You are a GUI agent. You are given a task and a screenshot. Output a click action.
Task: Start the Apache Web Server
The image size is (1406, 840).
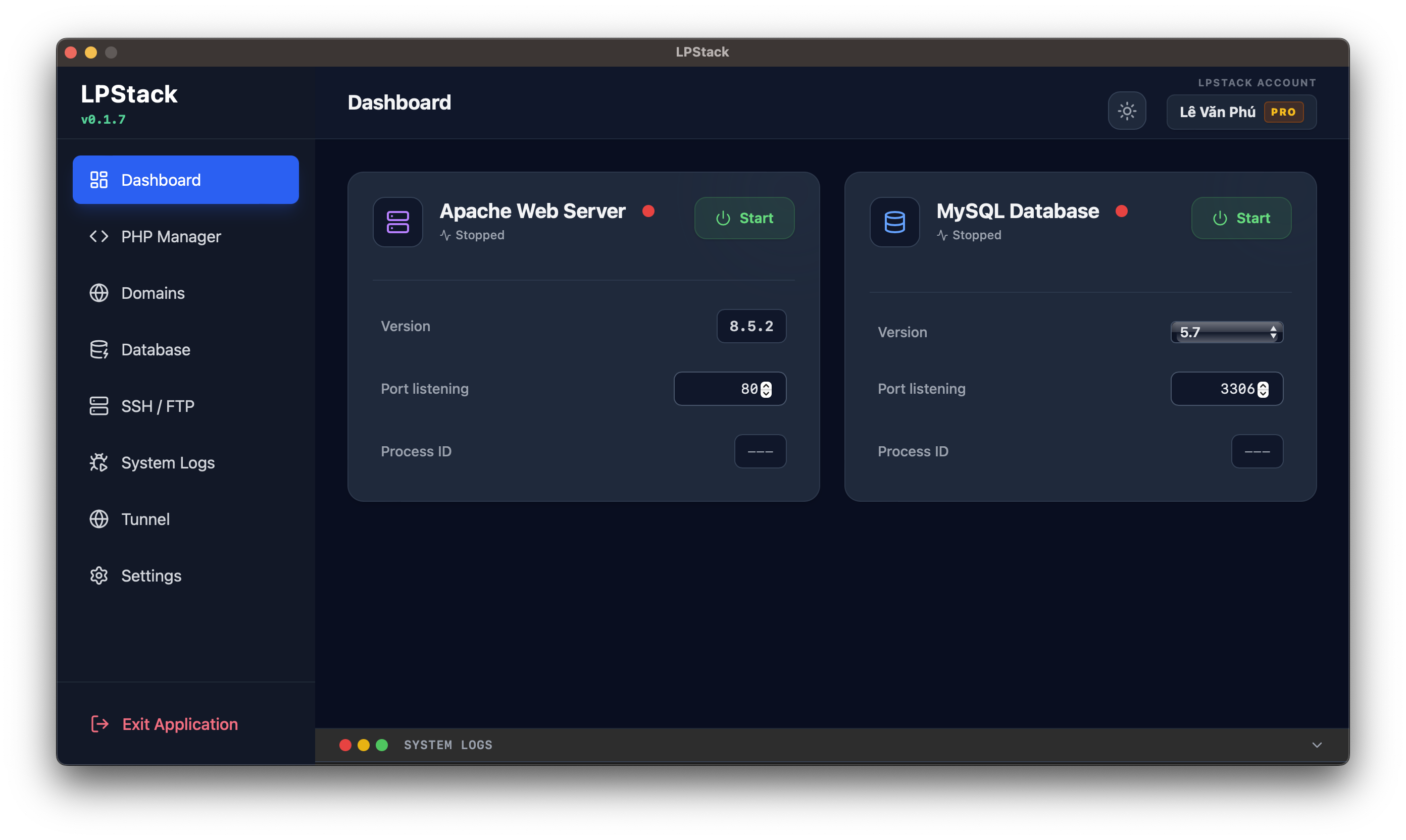click(744, 218)
